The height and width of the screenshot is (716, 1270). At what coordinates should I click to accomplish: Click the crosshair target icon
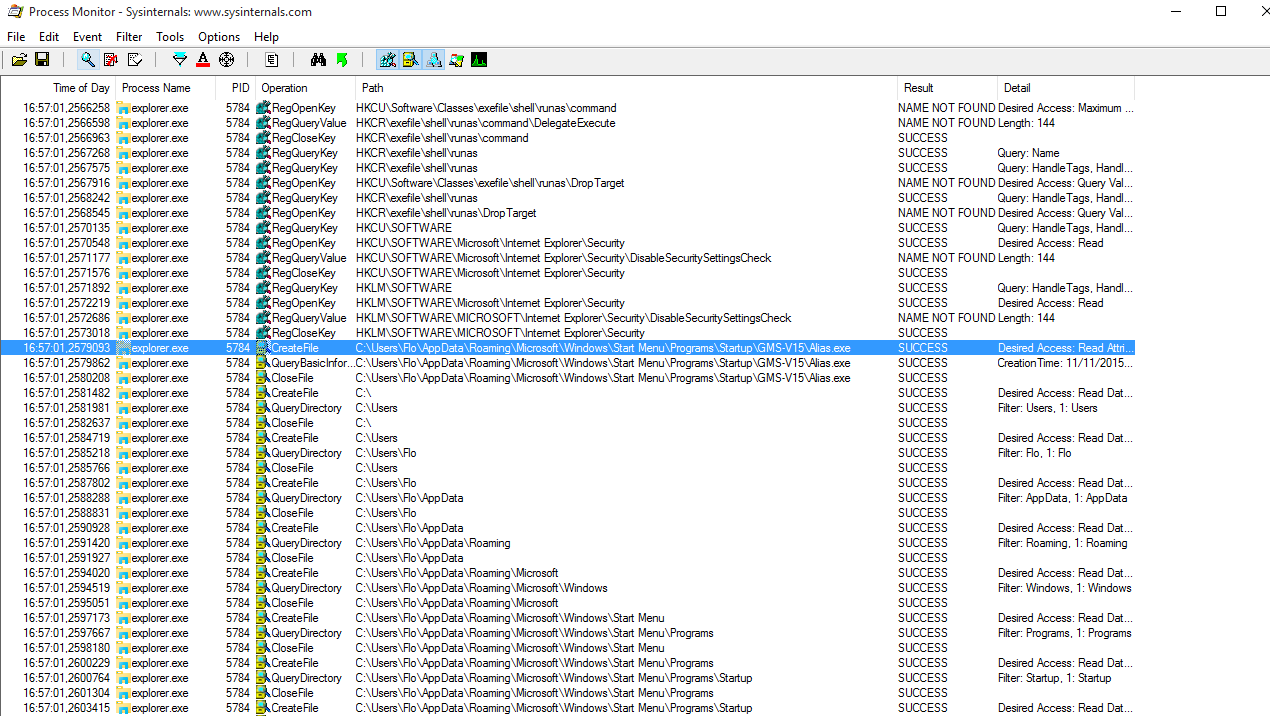click(227, 60)
